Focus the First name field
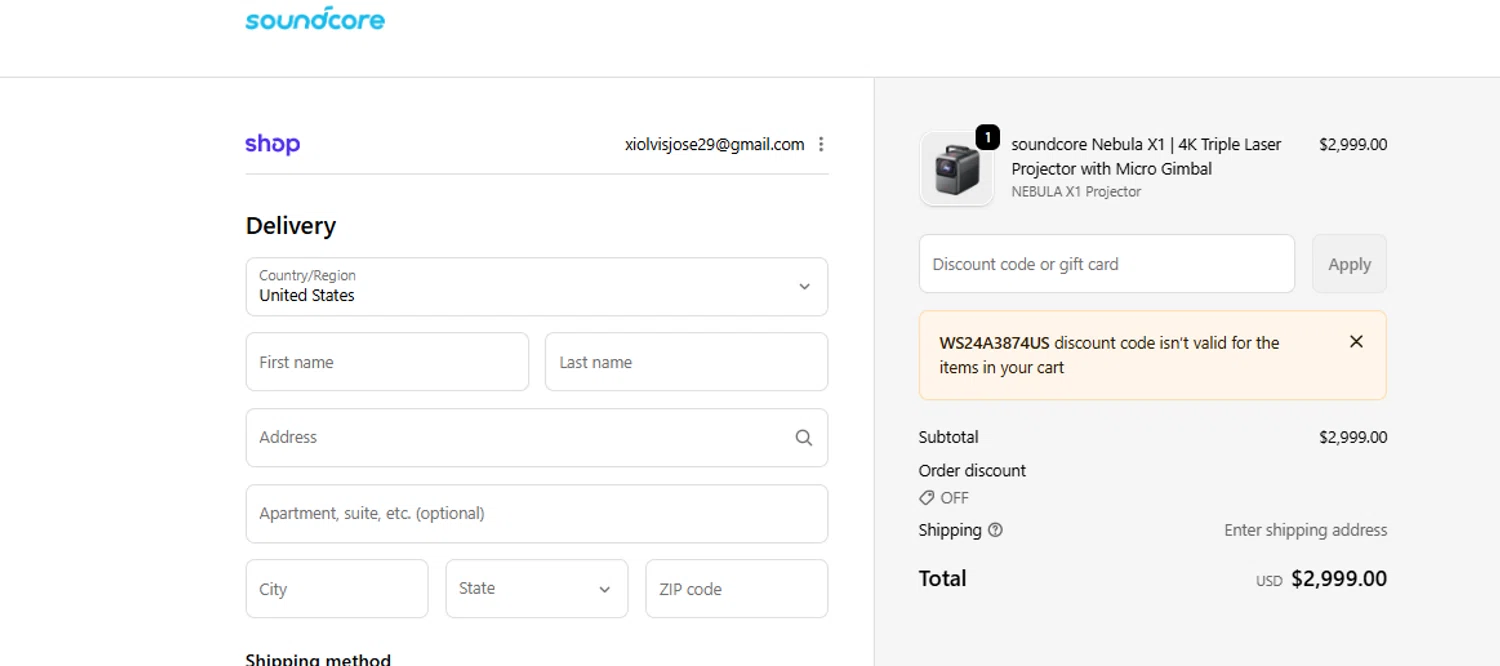Image resolution: width=1500 pixels, height=666 pixels. tap(387, 362)
